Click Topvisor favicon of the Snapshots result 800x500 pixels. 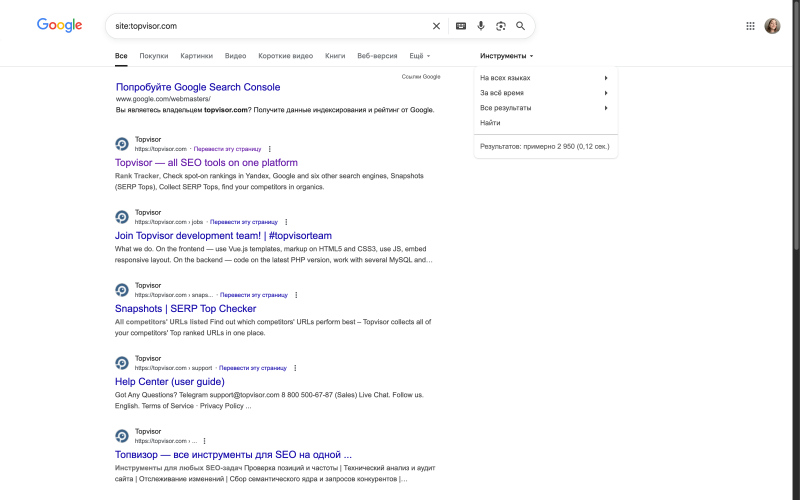click(x=122, y=290)
